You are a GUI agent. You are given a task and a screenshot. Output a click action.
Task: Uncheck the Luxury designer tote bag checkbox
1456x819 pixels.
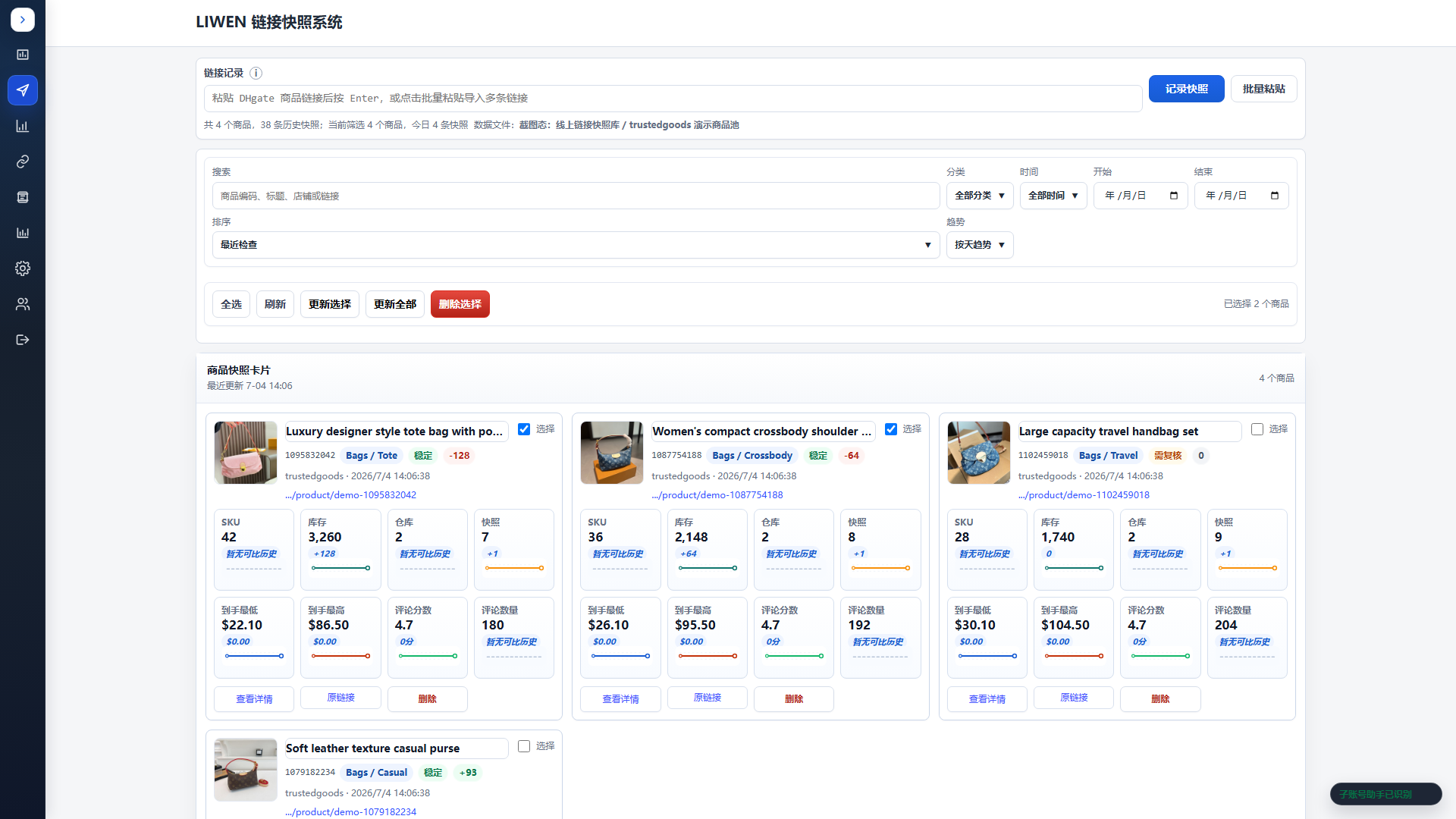(524, 429)
